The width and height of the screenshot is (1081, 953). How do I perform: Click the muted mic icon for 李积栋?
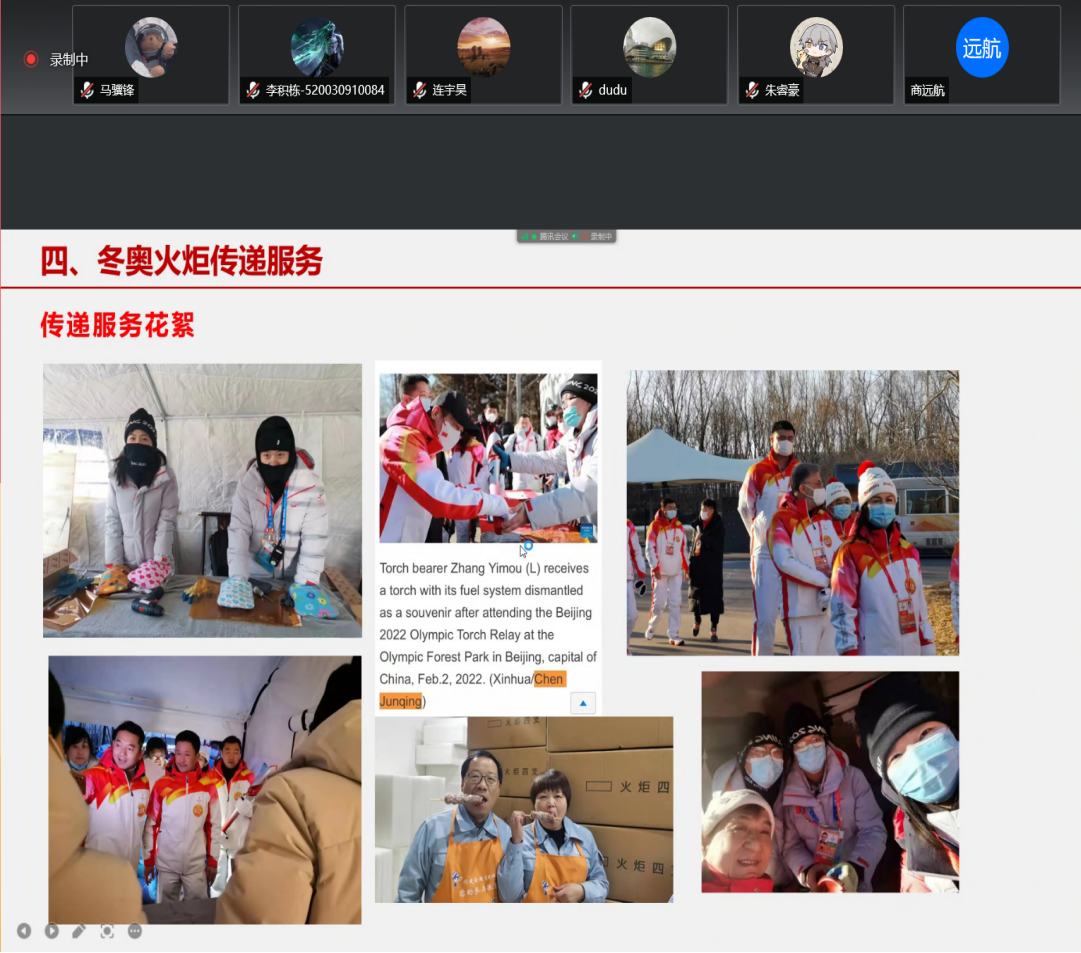pyautogui.click(x=254, y=90)
